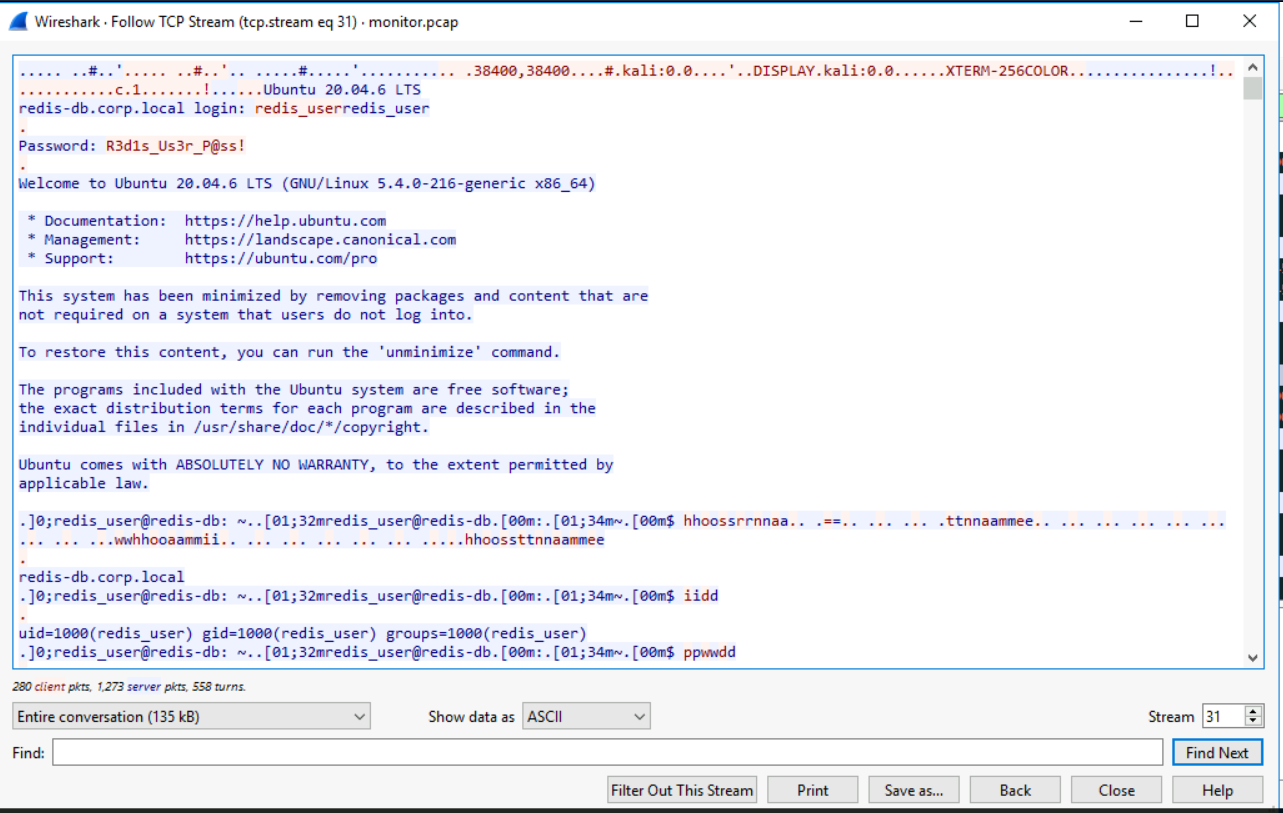Click the packet statistics line with 558 turns
The image size is (1283, 813).
click(129, 687)
